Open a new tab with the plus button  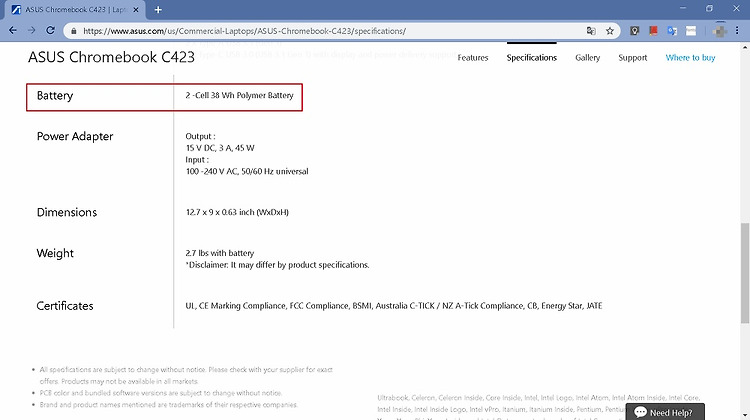click(158, 10)
